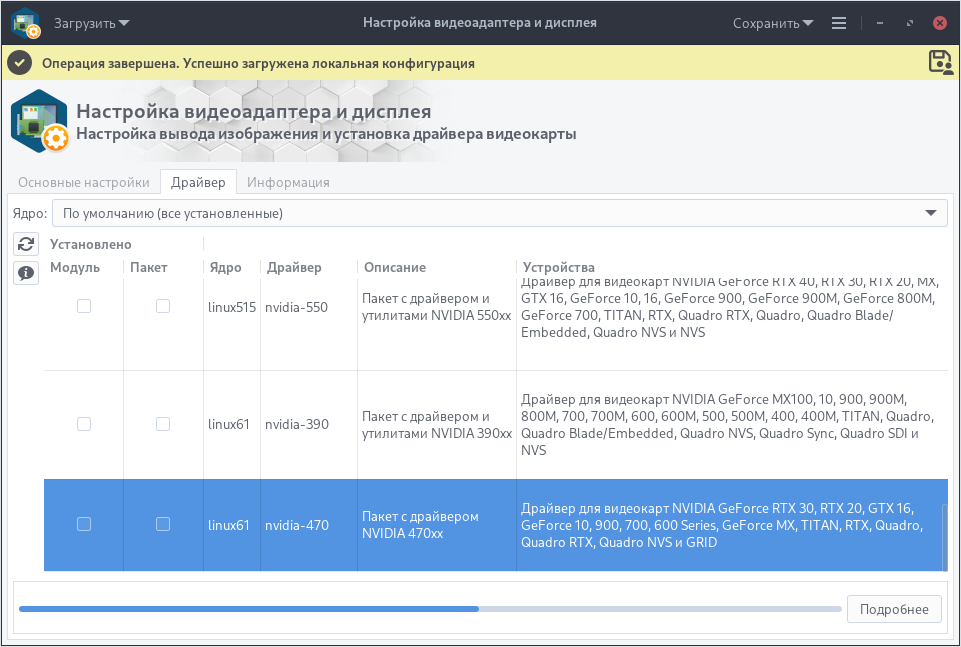Screen dimensions: 961x647
Task: Sort table by Драйвер column header
Action: point(293,267)
